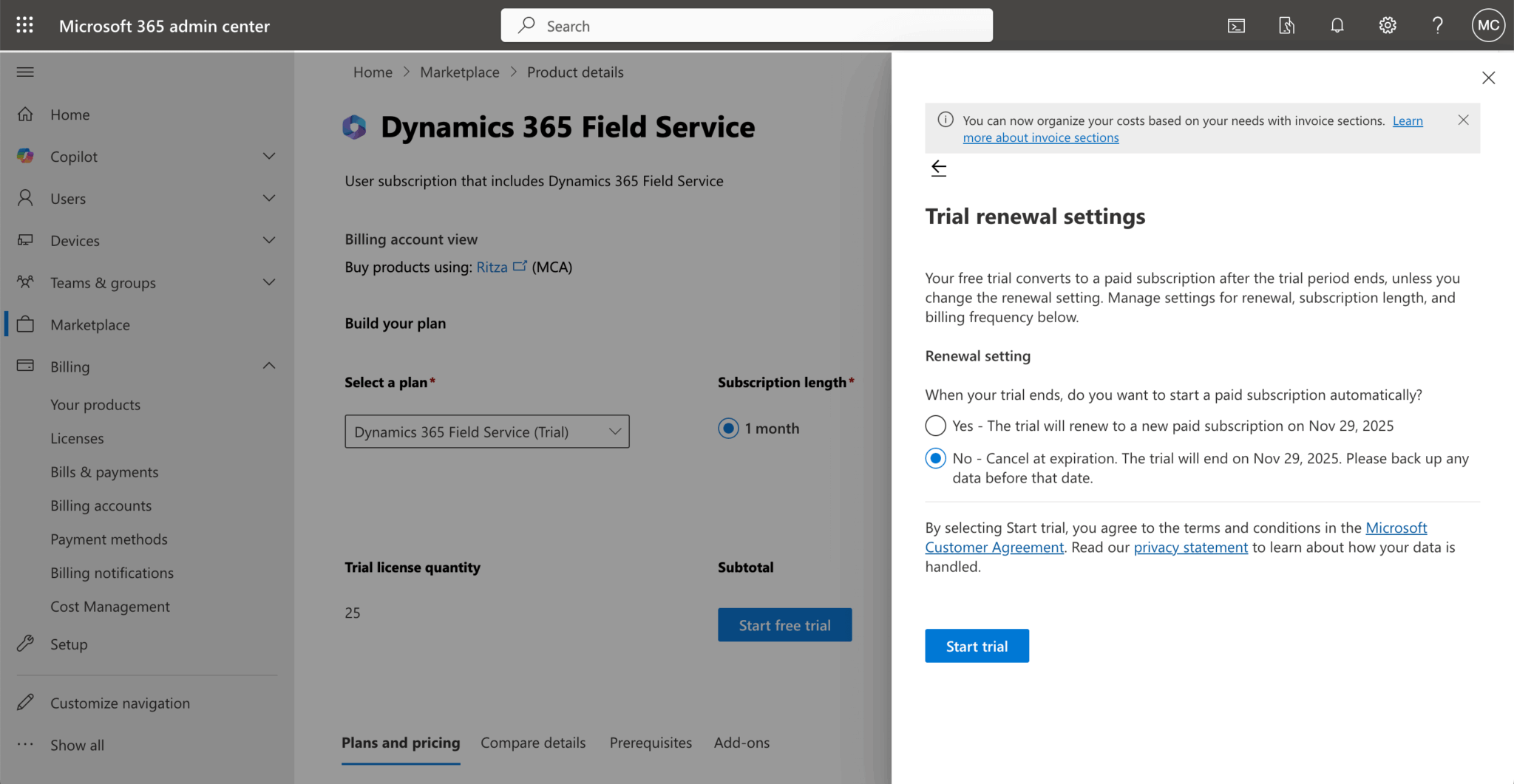
Task: Switch to the Compare details tab
Action: pyautogui.click(x=532, y=743)
